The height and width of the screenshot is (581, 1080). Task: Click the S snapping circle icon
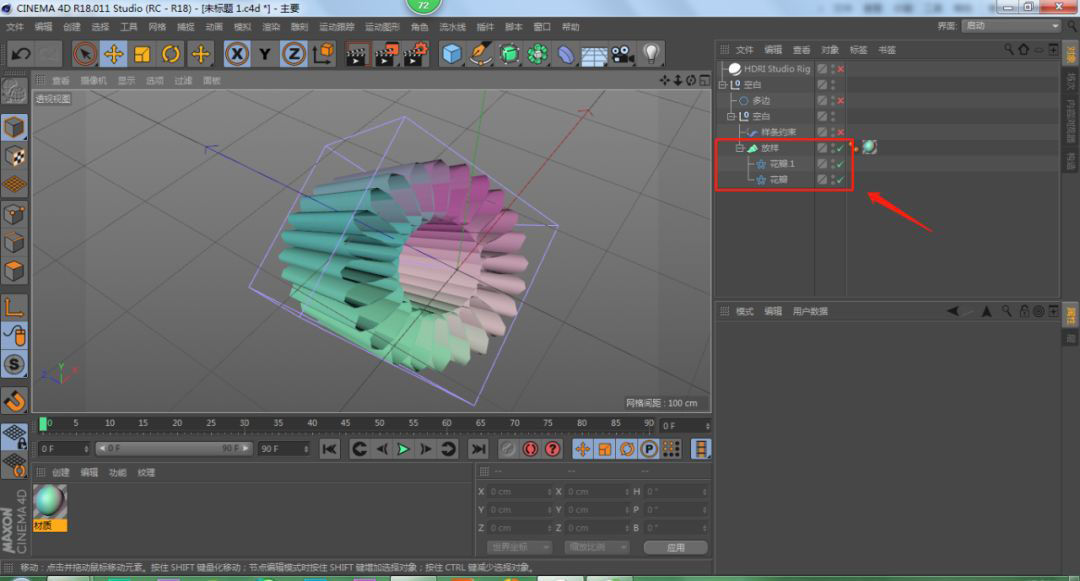point(14,364)
